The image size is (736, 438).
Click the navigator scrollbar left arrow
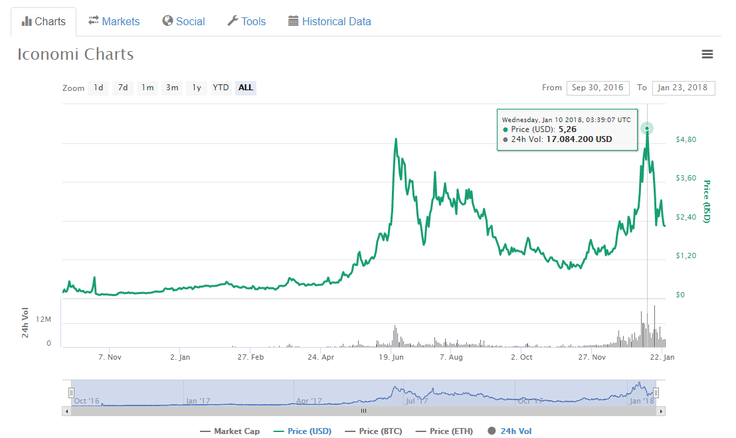pyautogui.click(x=67, y=411)
